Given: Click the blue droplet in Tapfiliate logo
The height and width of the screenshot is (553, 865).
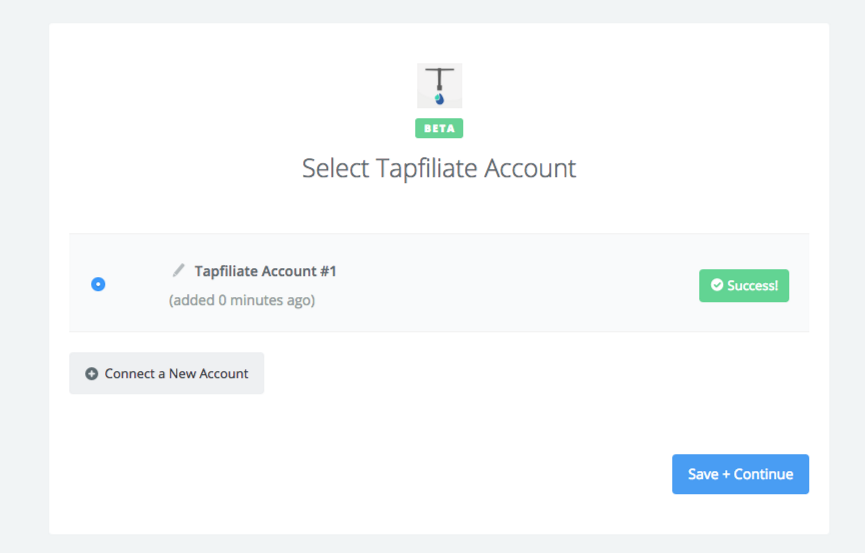Looking at the screenshot, I should click(439, 99).
